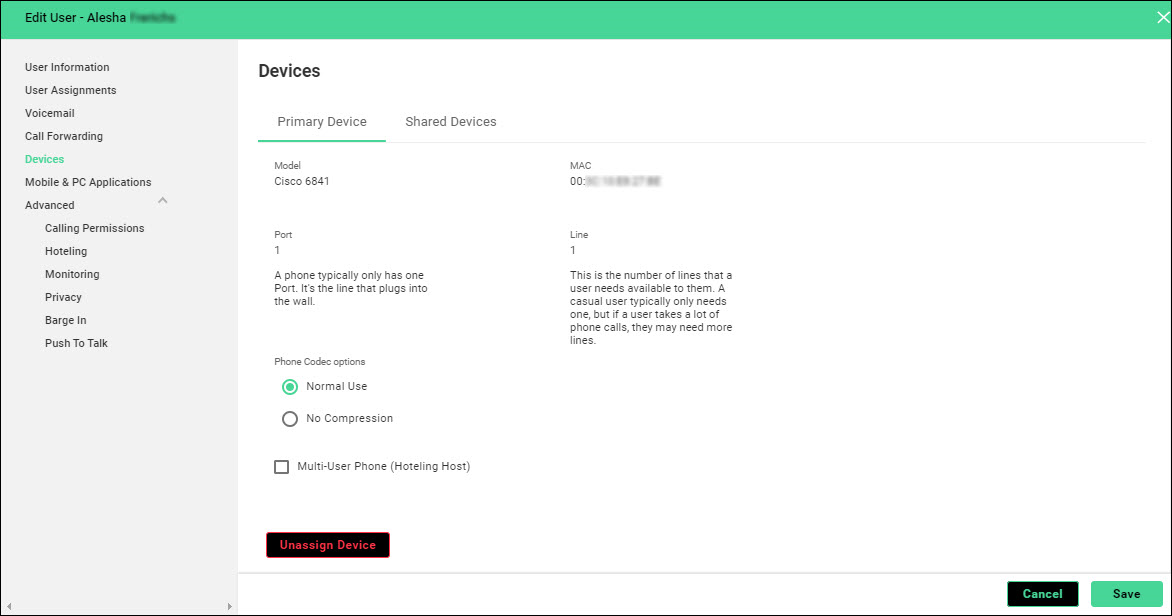
Task: Click the sidebar horizontal scrollbar right arrow
Action: (229, 606)
